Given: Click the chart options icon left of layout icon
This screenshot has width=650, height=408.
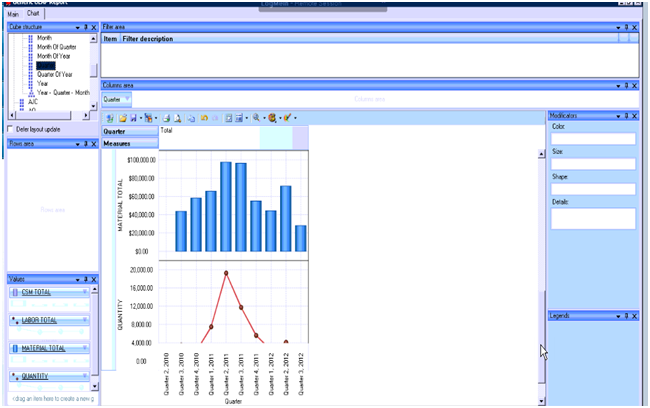Looking at the screenshot, I should coord(228,119).
